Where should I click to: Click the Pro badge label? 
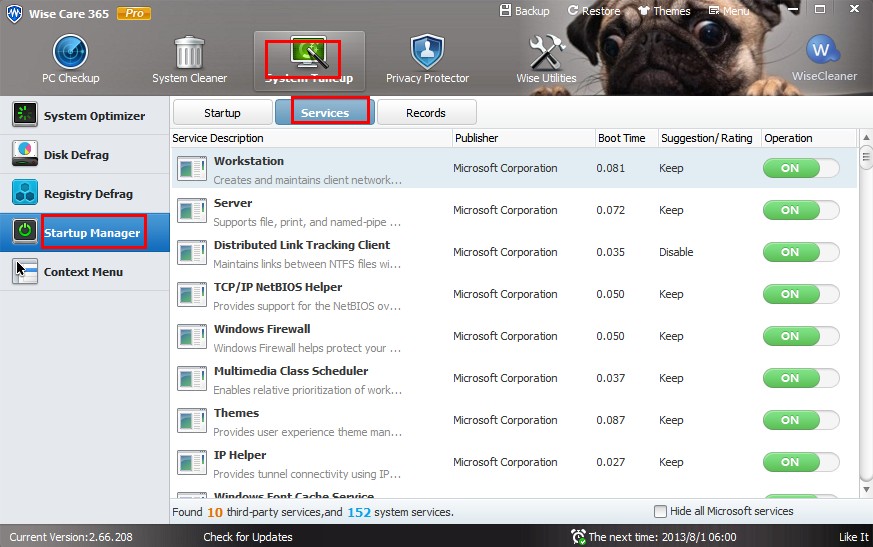coord(134,13)
